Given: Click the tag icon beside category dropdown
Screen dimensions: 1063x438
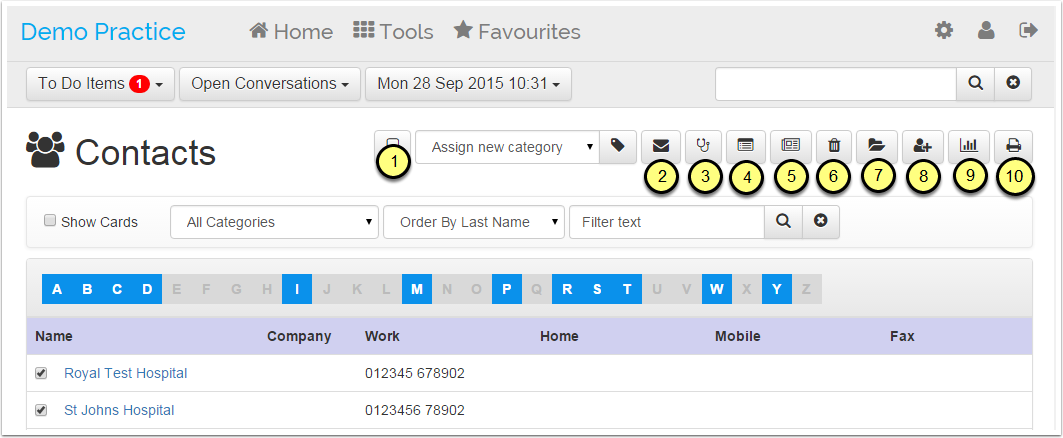Looking at the screenshot, I should 618,146.
